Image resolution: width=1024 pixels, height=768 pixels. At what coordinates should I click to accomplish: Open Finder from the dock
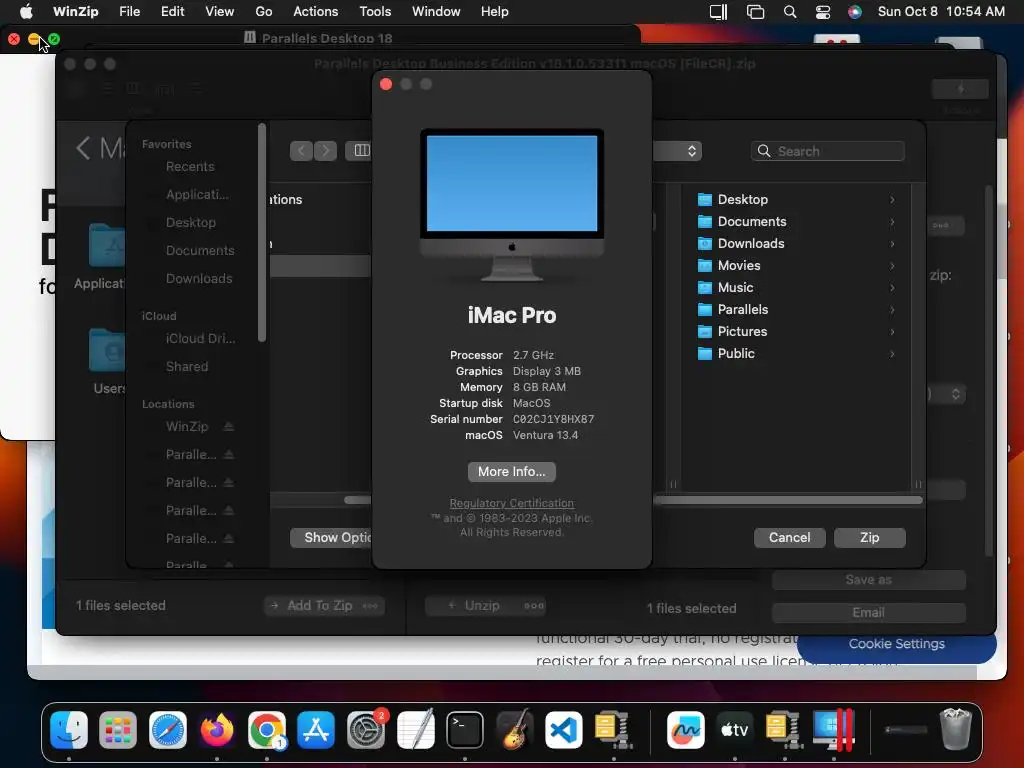69,729
